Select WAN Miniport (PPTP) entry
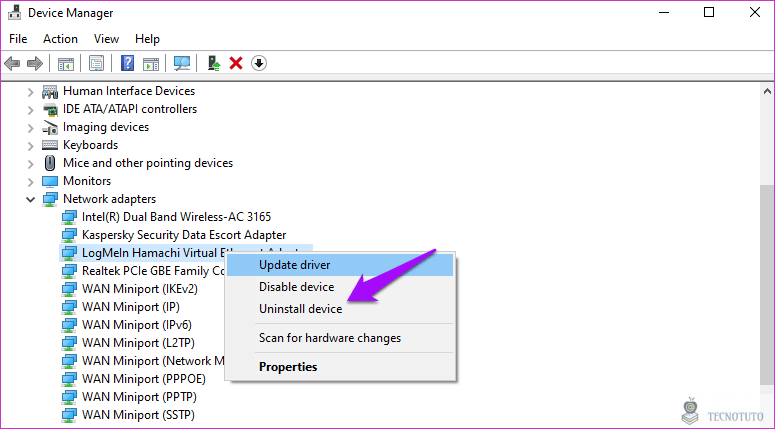 click(x=139, y=397)
